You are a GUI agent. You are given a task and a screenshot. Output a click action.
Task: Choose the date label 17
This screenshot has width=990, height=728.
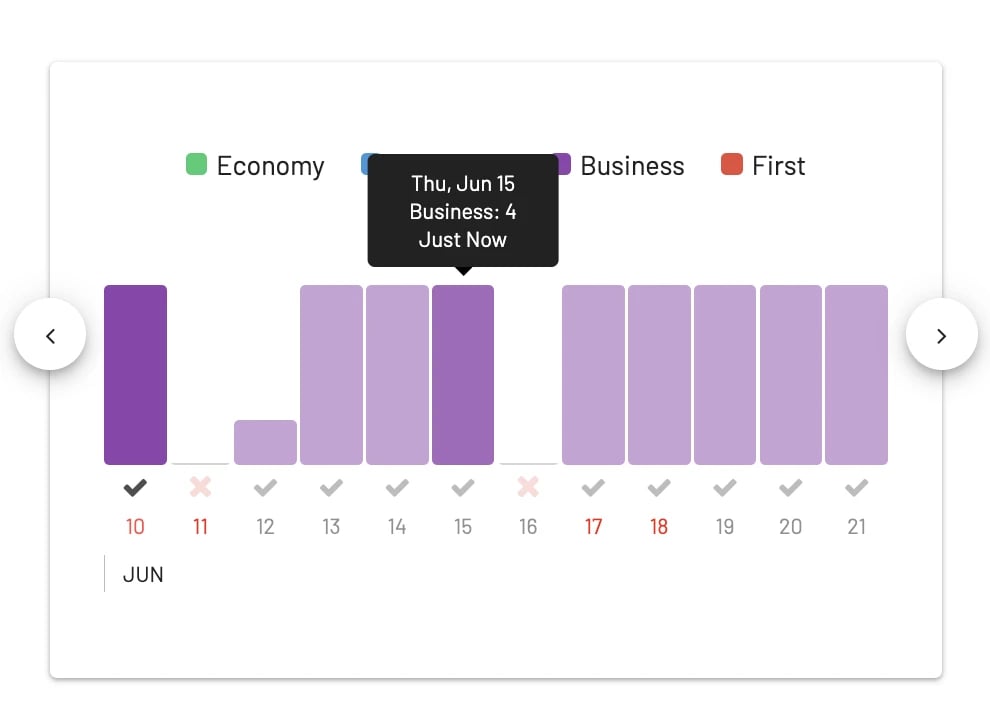tap(593, 527)
